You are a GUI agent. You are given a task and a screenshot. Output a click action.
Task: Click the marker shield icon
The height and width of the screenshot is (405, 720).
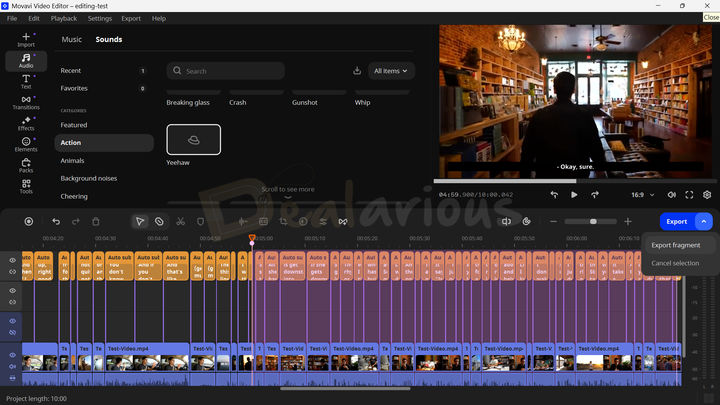pos(200,221)
